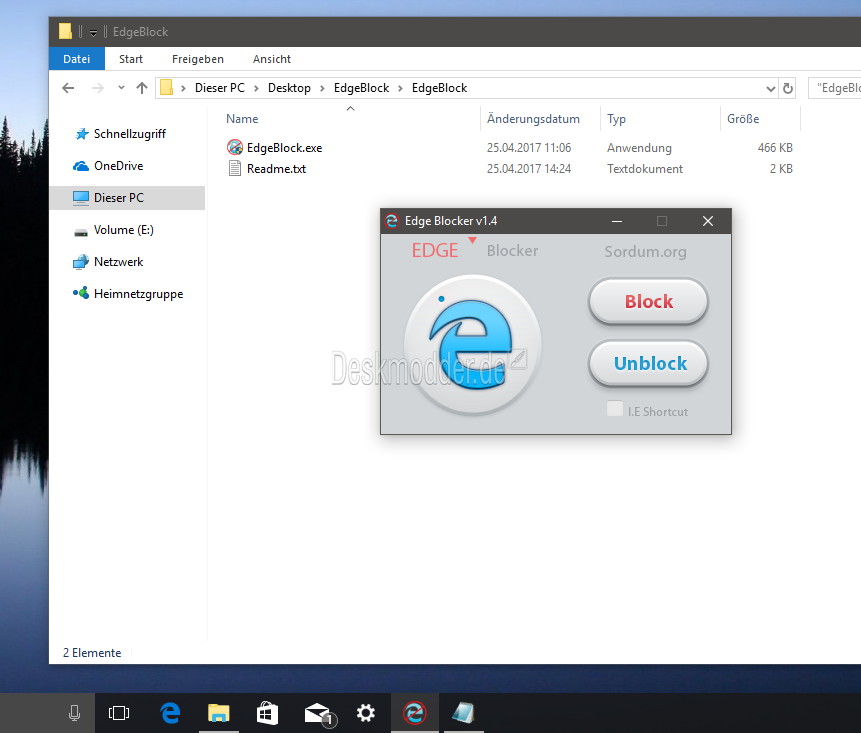
Task: Sort files by Änderungsdatum column
Action: (533, 119)
